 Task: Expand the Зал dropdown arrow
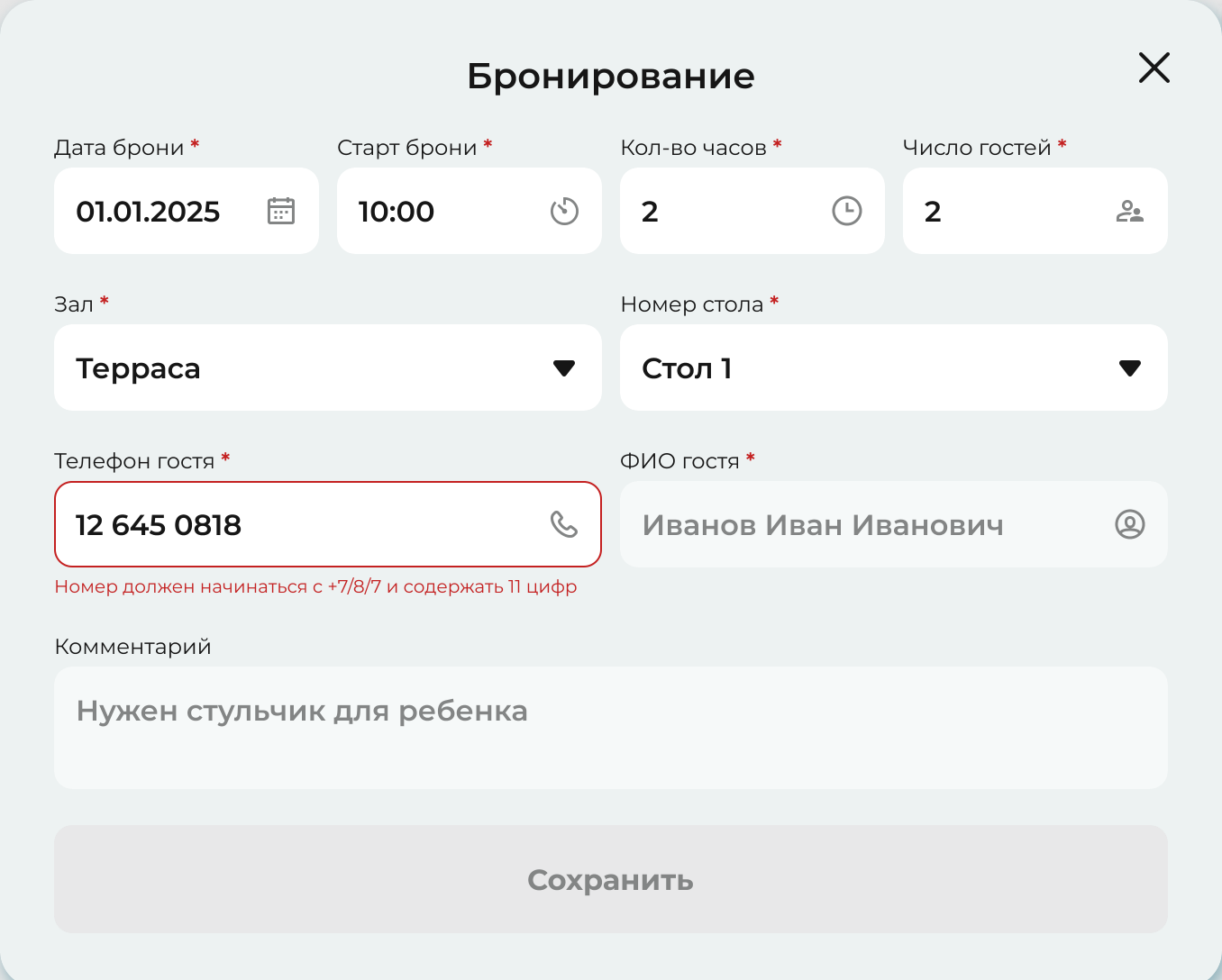tap(564, 367)
